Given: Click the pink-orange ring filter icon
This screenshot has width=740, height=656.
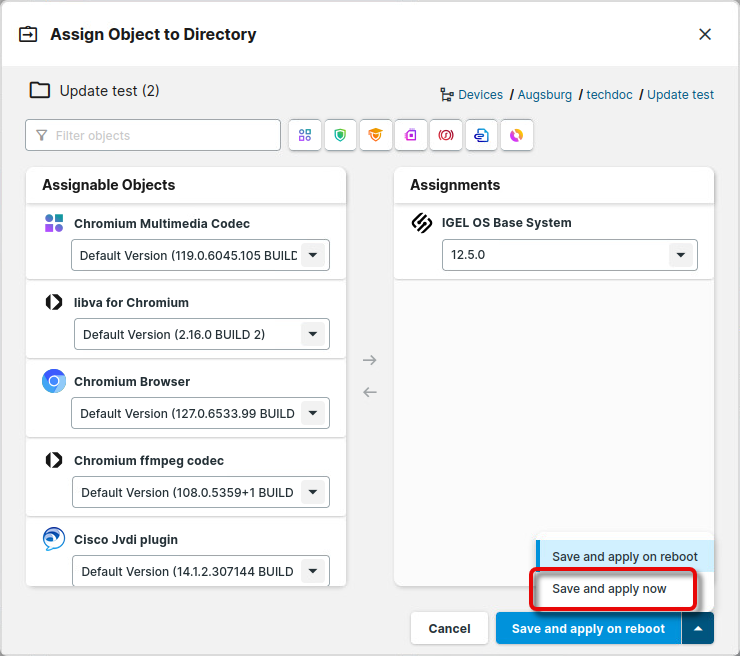Looking at the screenshot, I should pos(516,135).
